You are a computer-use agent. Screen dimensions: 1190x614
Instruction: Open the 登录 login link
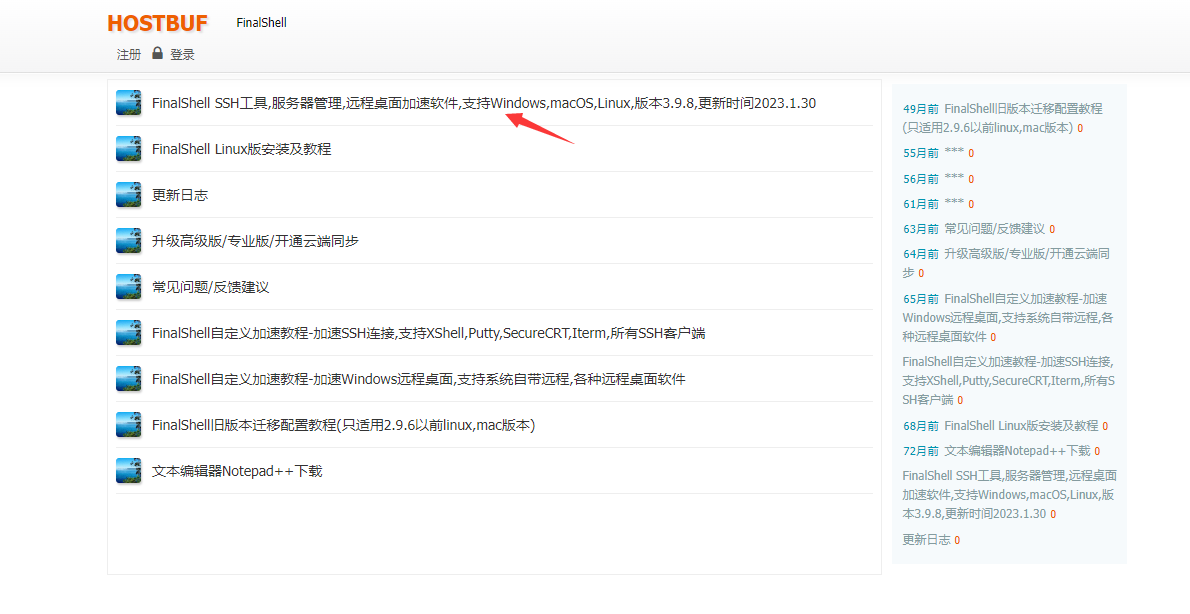[182, 55]
